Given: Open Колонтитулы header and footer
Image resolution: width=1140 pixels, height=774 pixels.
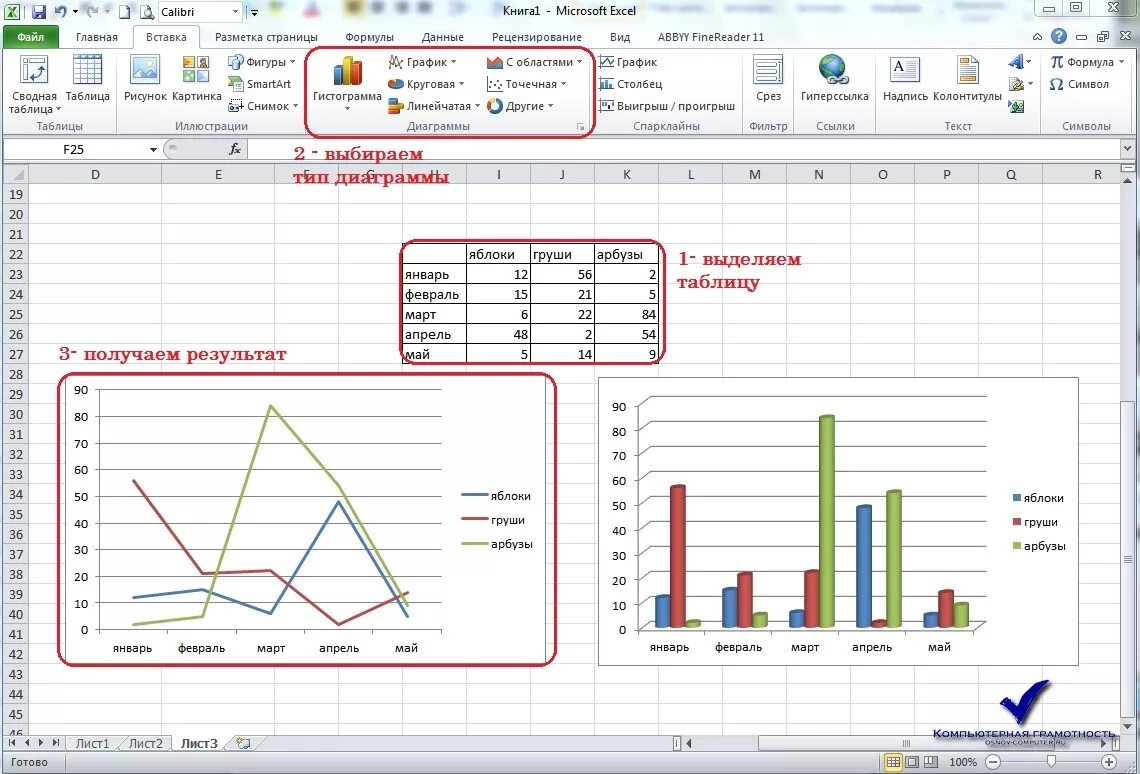Looking at the screenshot, I should tap(967, 78).
